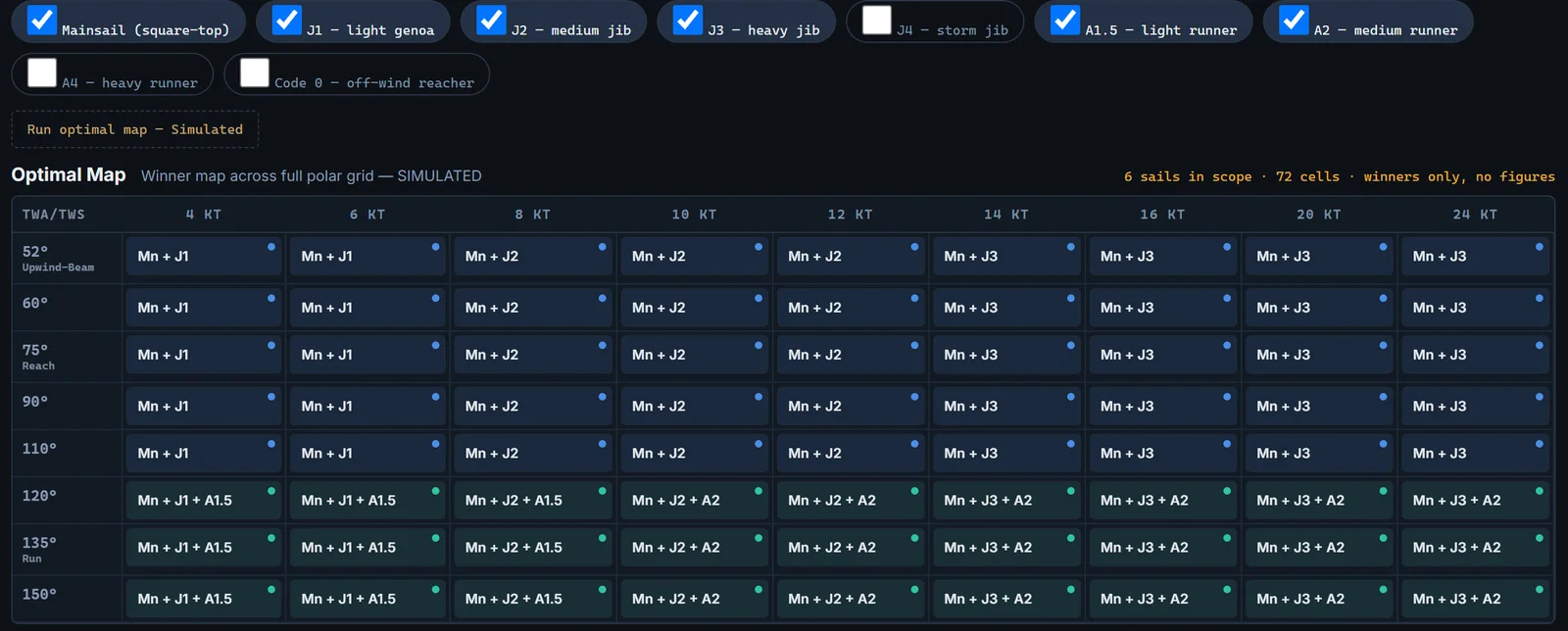Click the 135° Run row label
Screen dimensions: 1568x631
pos(39,549)
